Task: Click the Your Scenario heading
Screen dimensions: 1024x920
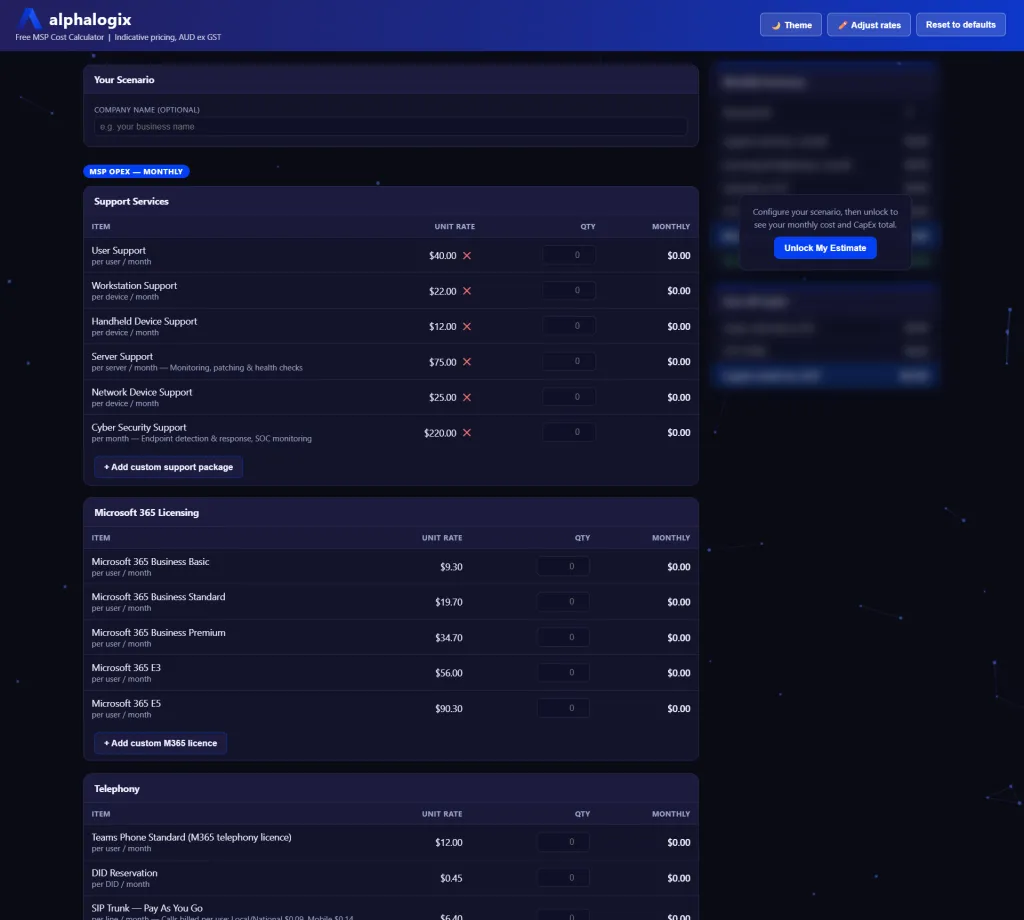Action: click(x=124, y=80)
